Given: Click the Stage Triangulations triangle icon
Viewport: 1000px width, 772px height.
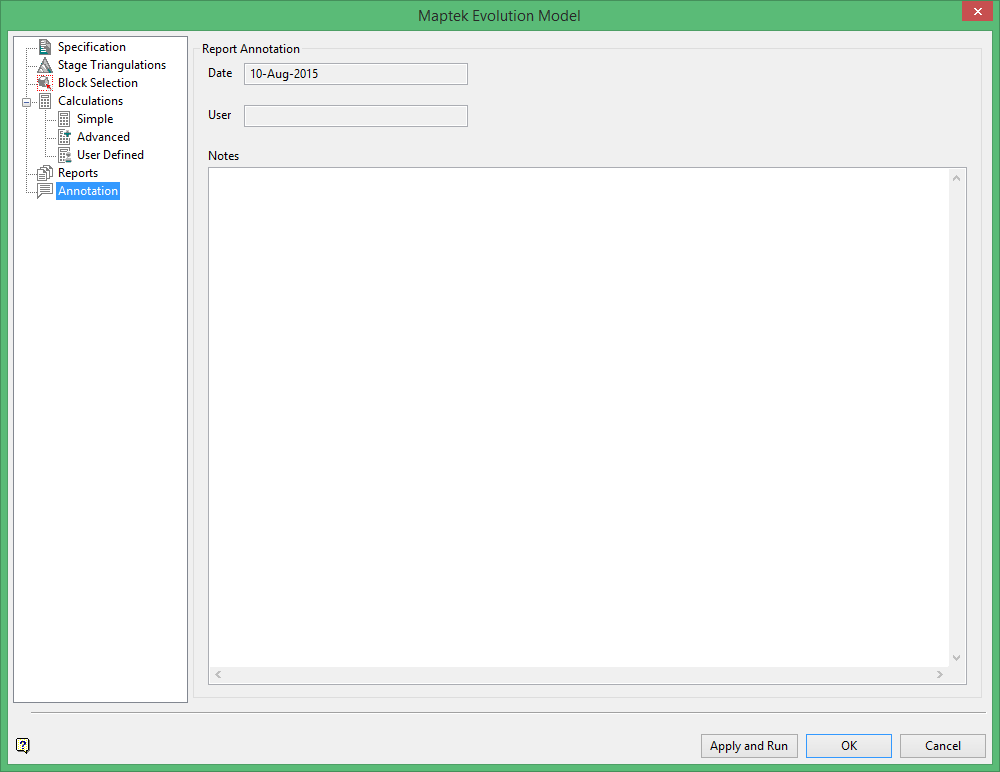Looking at the screenshot, I should click(x=45, y=65).
